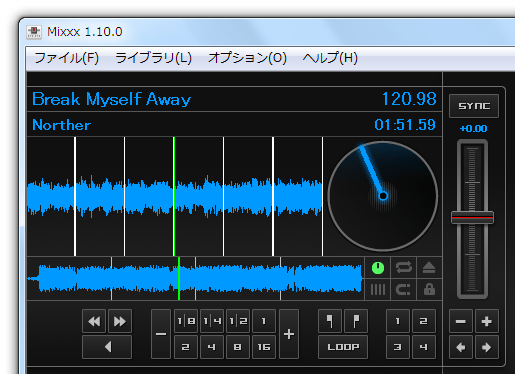This screenshot has height=374, width=515.
Task: Halve the loop with minus button
Action: tap(161, 334)
